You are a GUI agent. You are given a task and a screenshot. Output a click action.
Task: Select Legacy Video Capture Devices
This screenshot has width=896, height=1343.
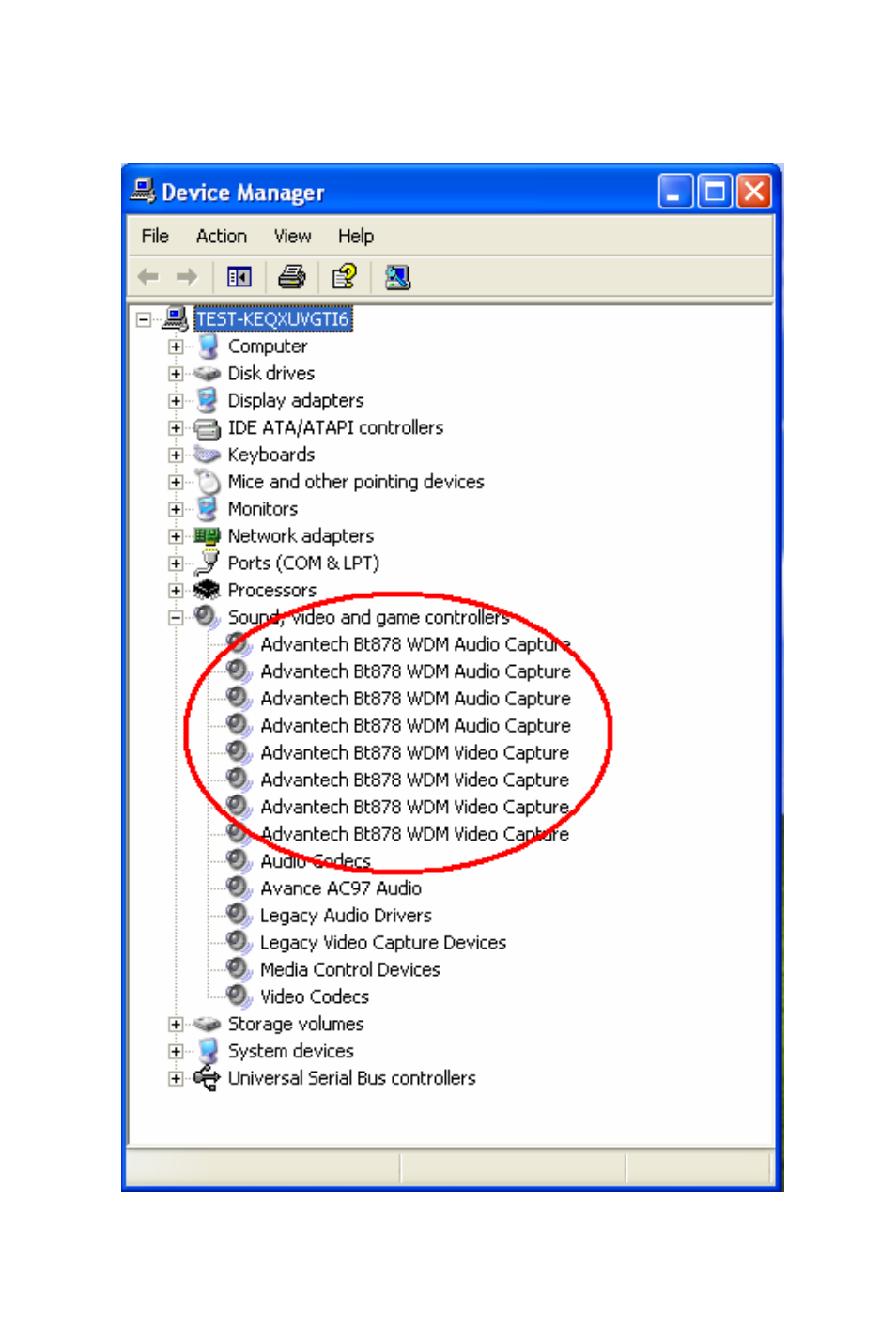click(x=383, y=943)
